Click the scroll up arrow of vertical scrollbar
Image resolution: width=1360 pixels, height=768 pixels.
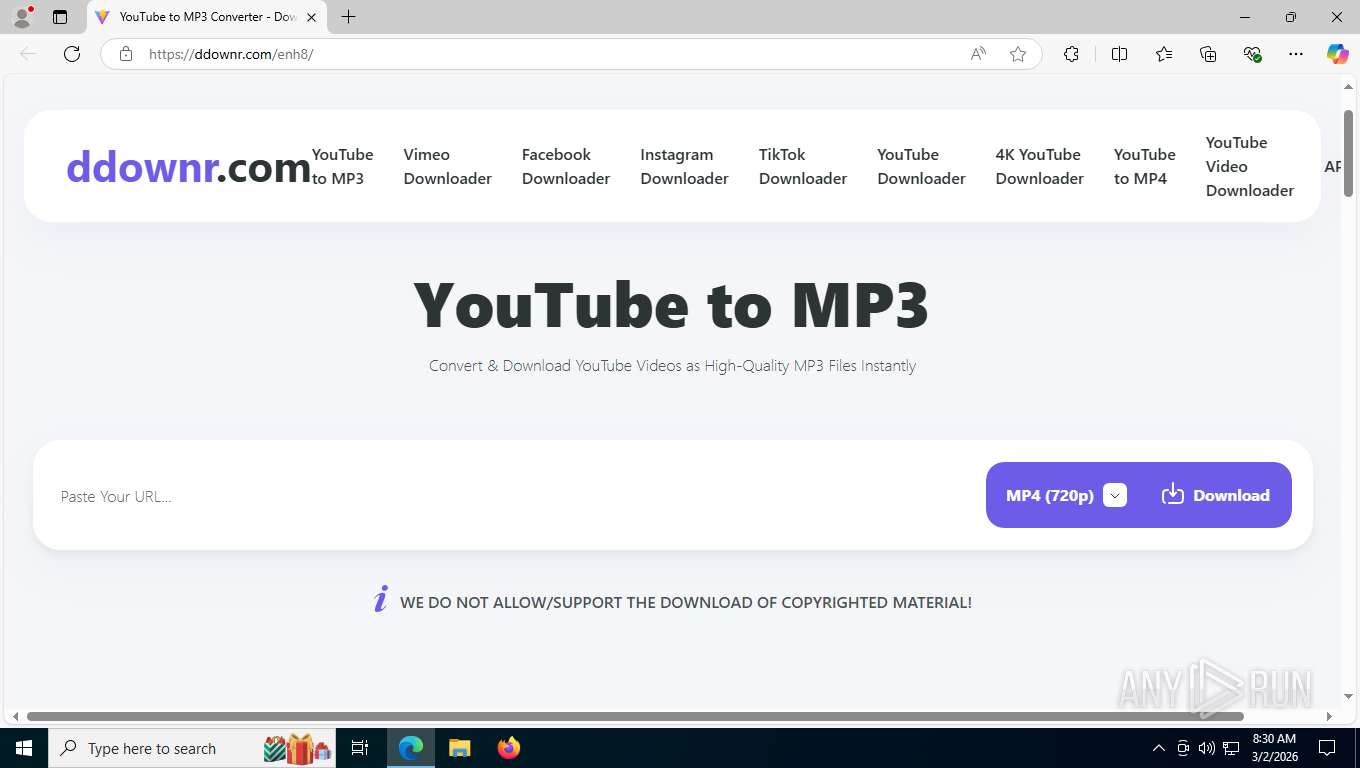click(1348, 87)
